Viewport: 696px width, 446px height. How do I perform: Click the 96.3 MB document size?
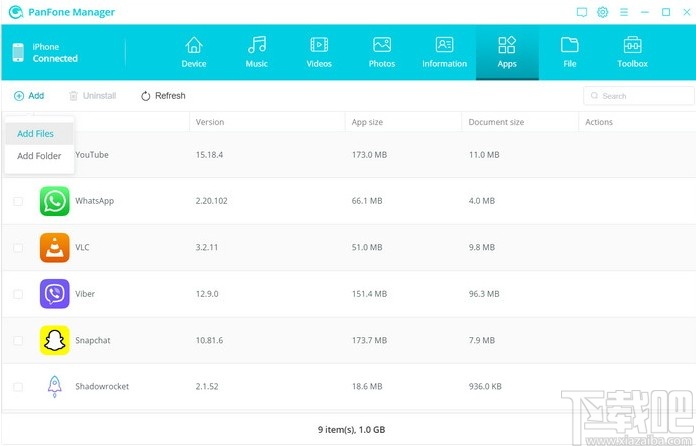pyautogui.click(x=484, y=294)
